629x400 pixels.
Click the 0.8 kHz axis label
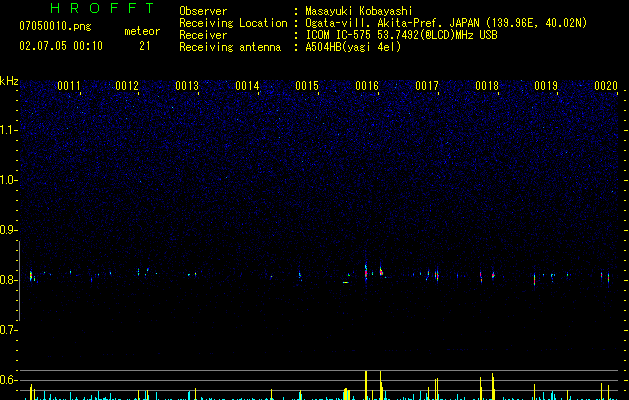(x=9, y=280)
